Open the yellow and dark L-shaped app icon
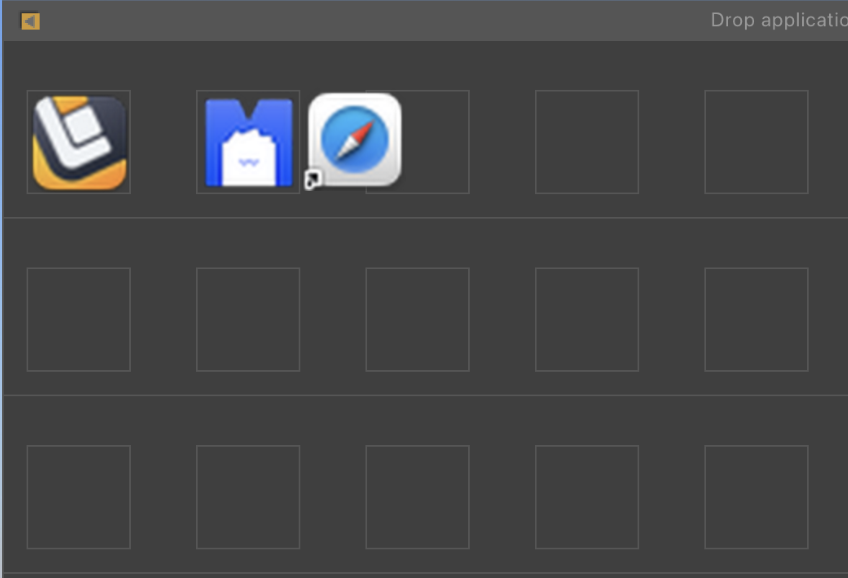 click(79, 142)
